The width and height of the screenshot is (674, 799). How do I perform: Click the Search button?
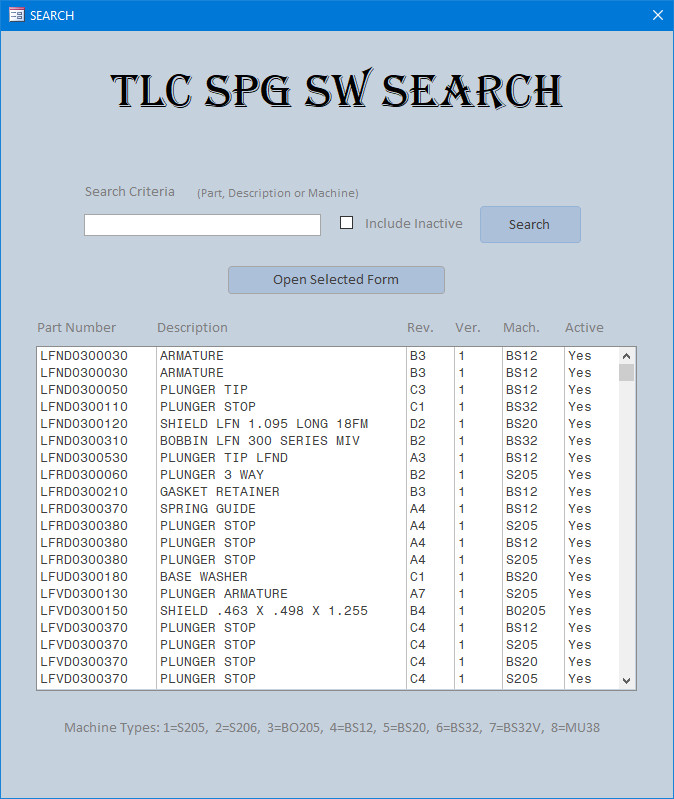[530, 224]
